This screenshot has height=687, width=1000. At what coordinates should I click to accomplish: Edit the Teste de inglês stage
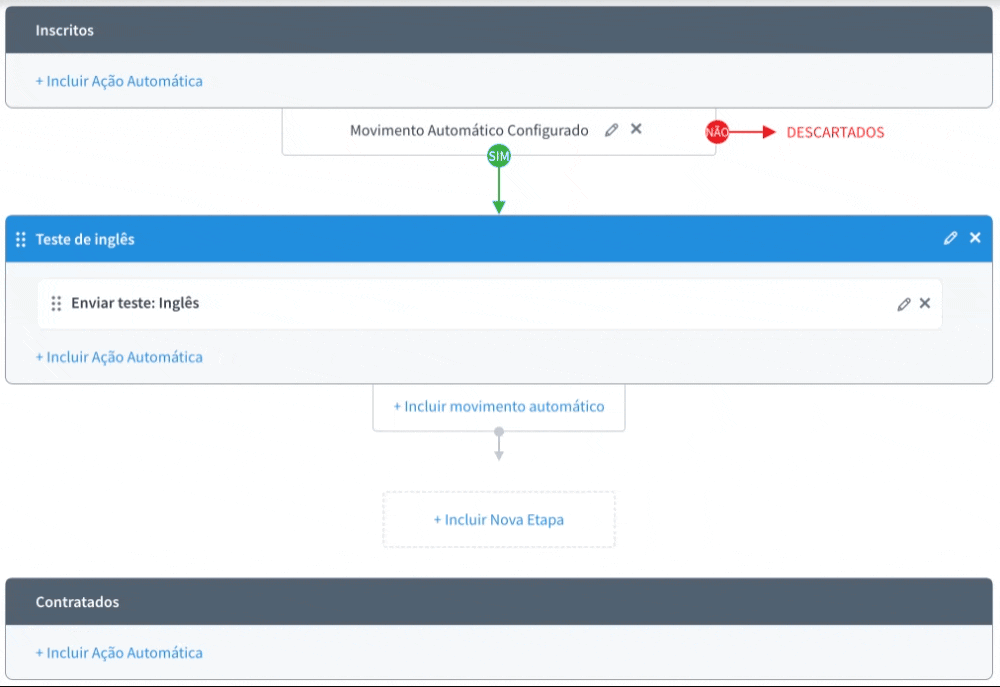click(x=950, y=238)
